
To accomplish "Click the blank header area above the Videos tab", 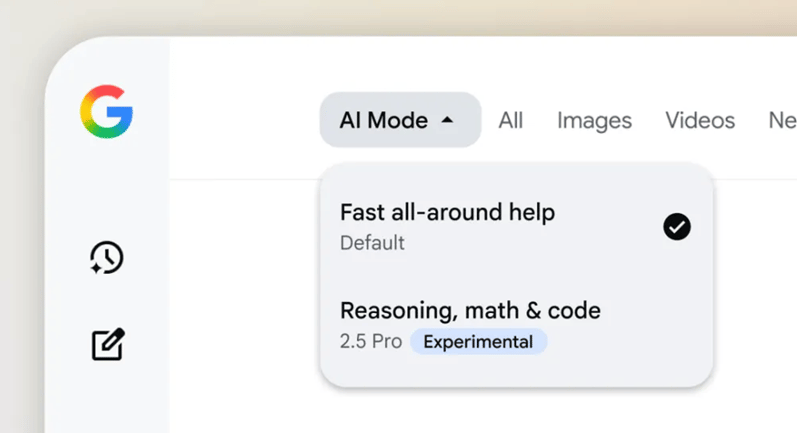I will tap(700, 71).
